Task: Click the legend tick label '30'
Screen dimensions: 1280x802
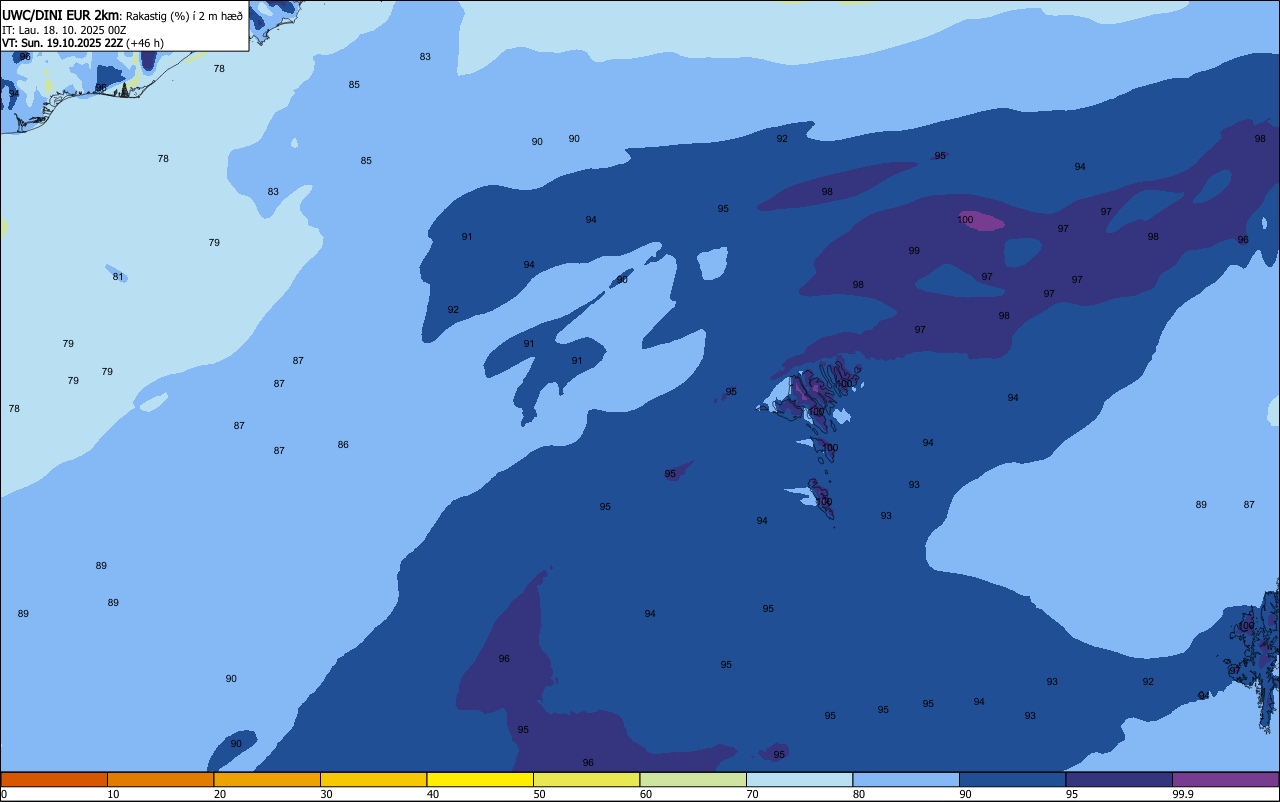Action: pyautogui.click(x=326, y=794)
